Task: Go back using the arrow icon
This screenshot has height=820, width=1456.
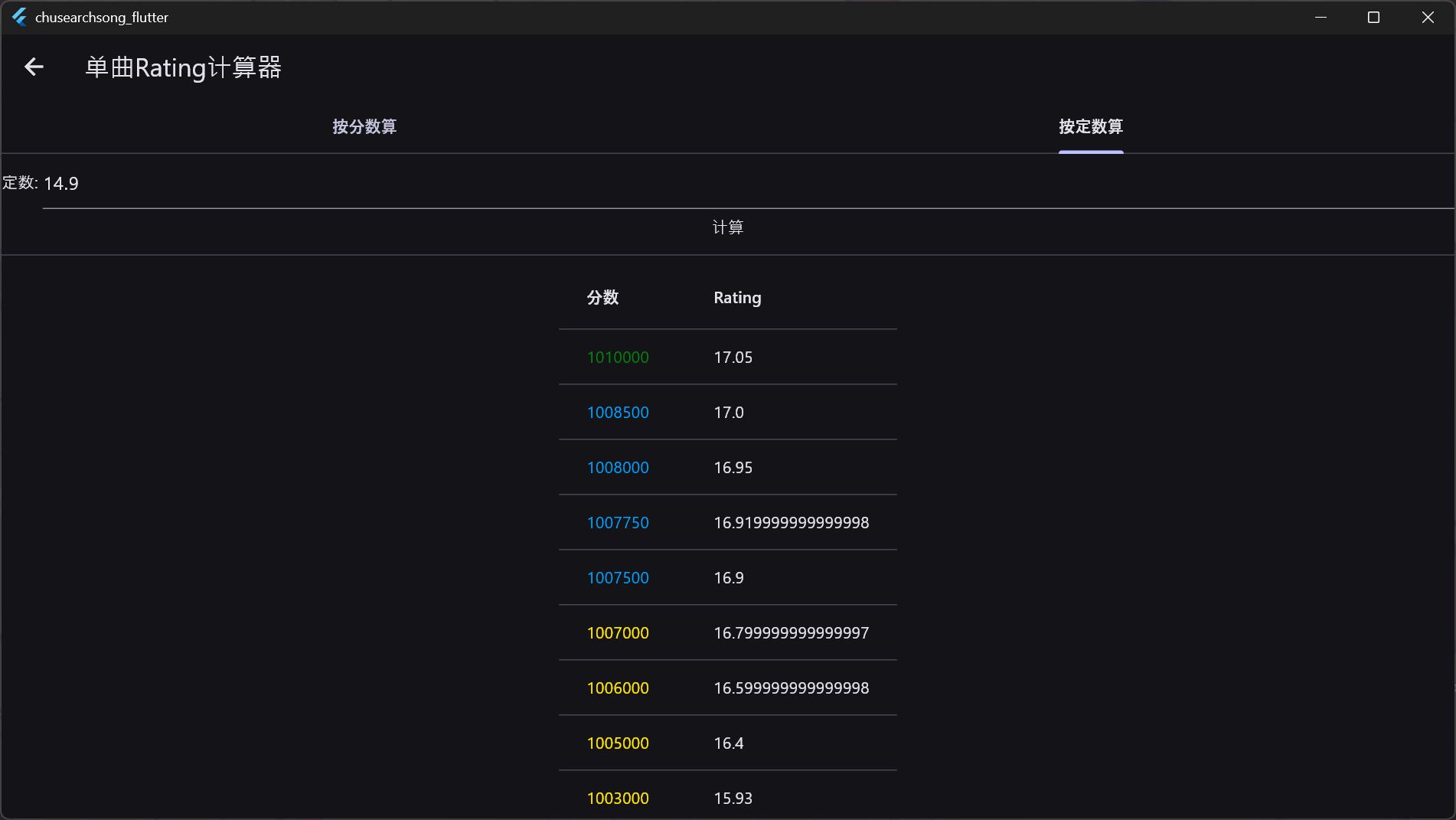Action: 34,67
